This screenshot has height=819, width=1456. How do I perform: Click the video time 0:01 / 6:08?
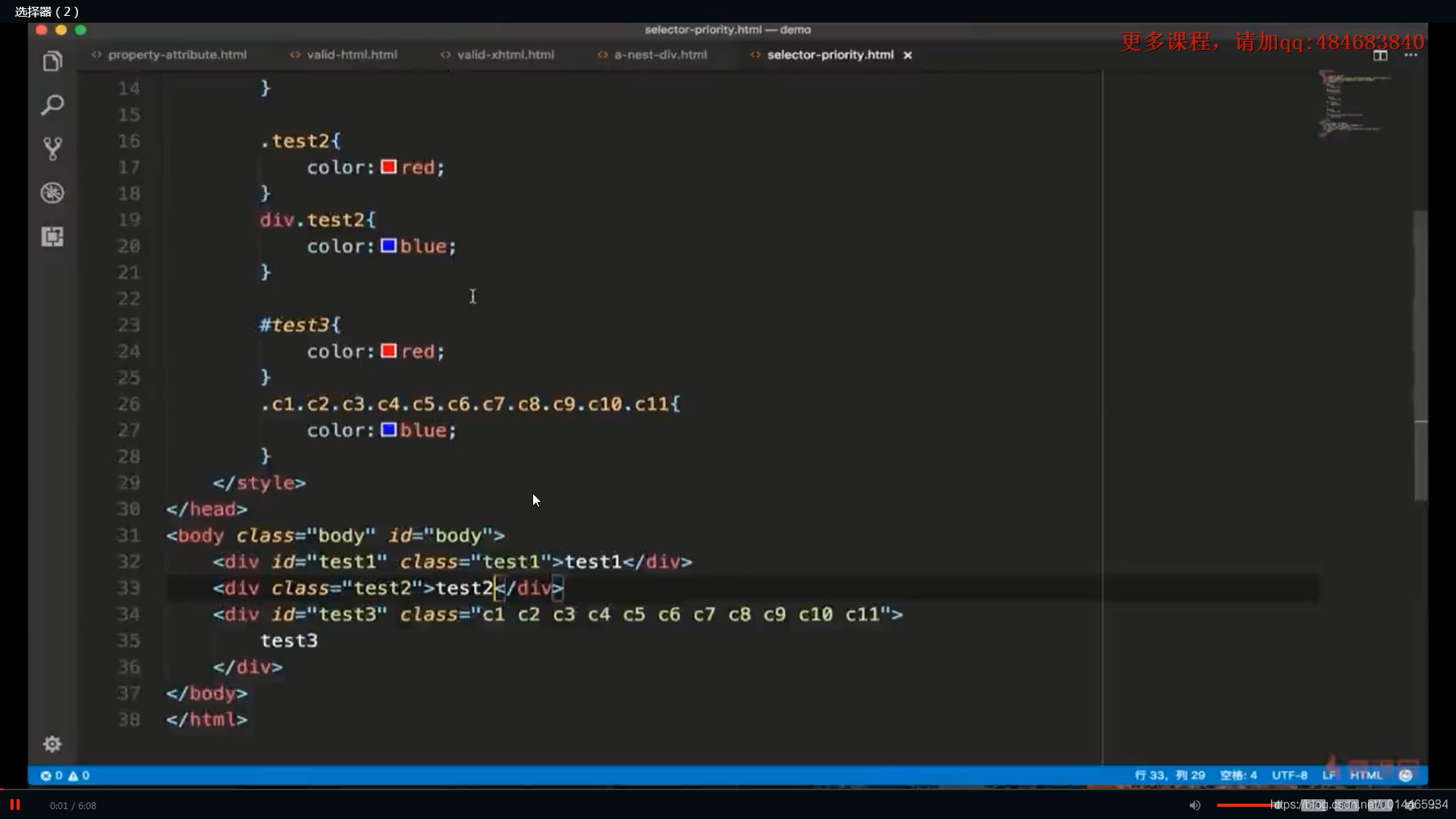tap(73, 805)
